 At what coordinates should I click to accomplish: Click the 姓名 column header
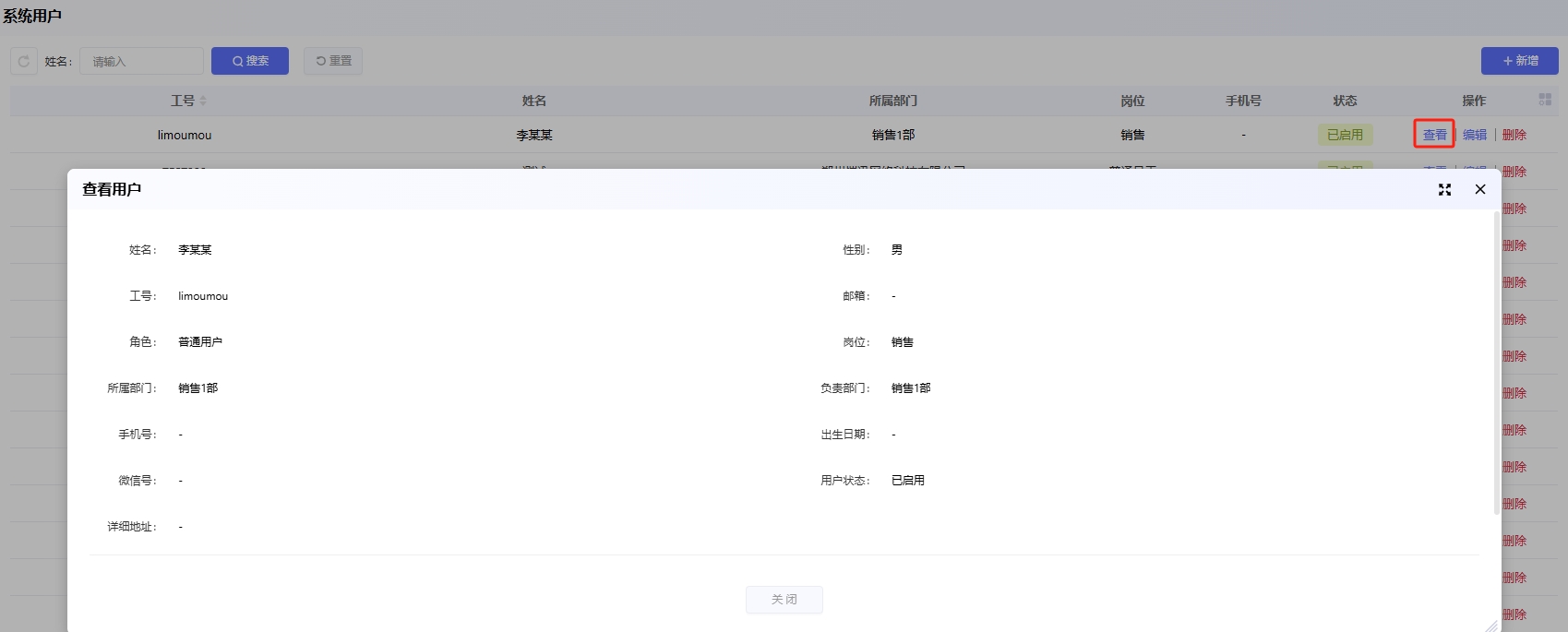pyautogui.click(x=534, y=101)
